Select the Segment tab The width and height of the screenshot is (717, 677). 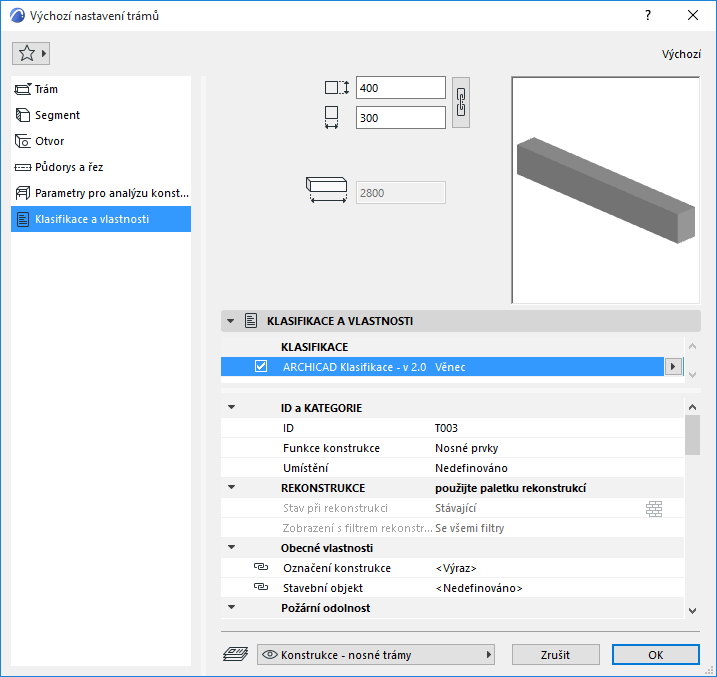coord(101,115)
